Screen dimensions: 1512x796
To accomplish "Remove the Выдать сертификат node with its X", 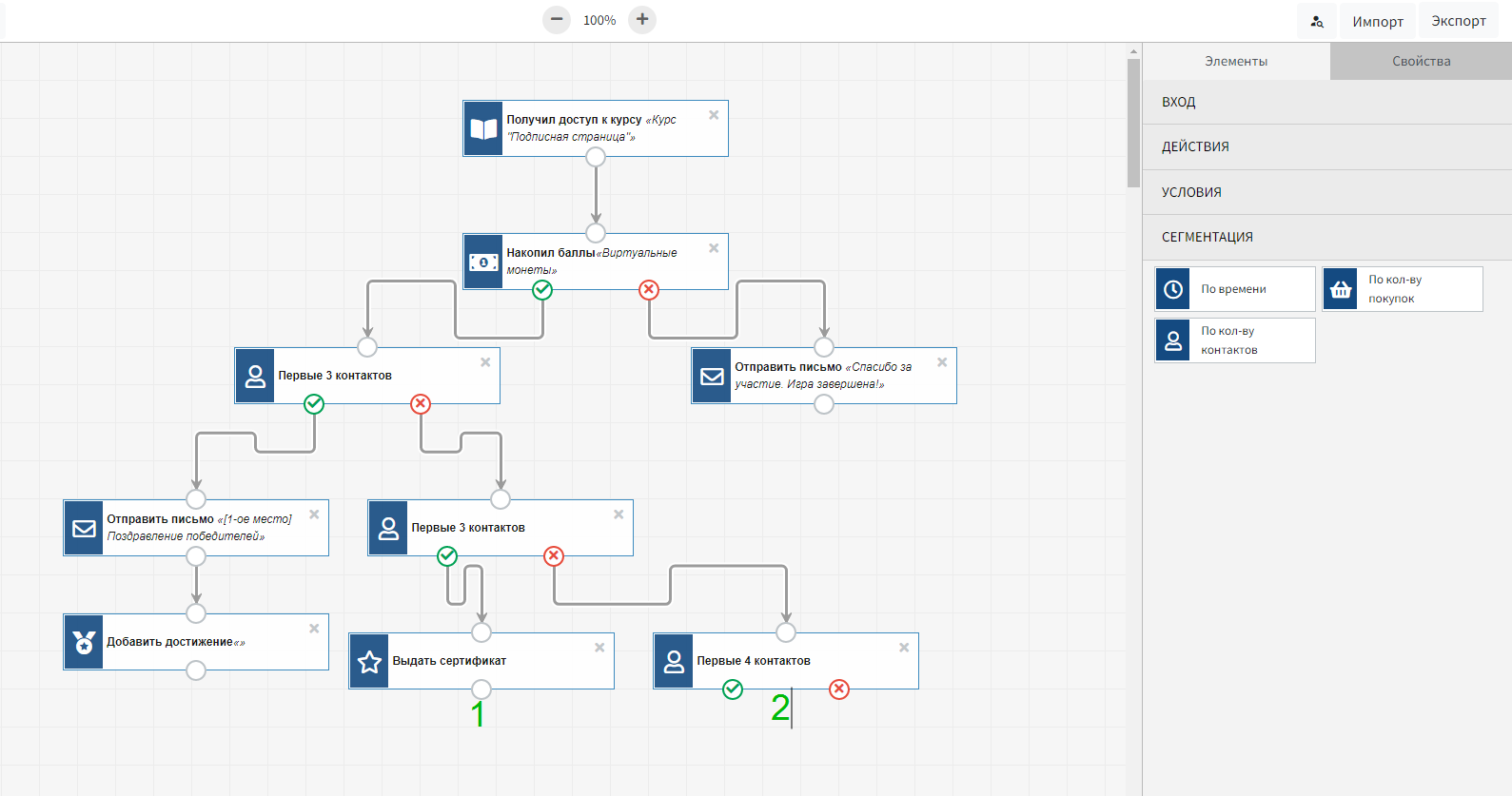I will [x=599, y=648].
